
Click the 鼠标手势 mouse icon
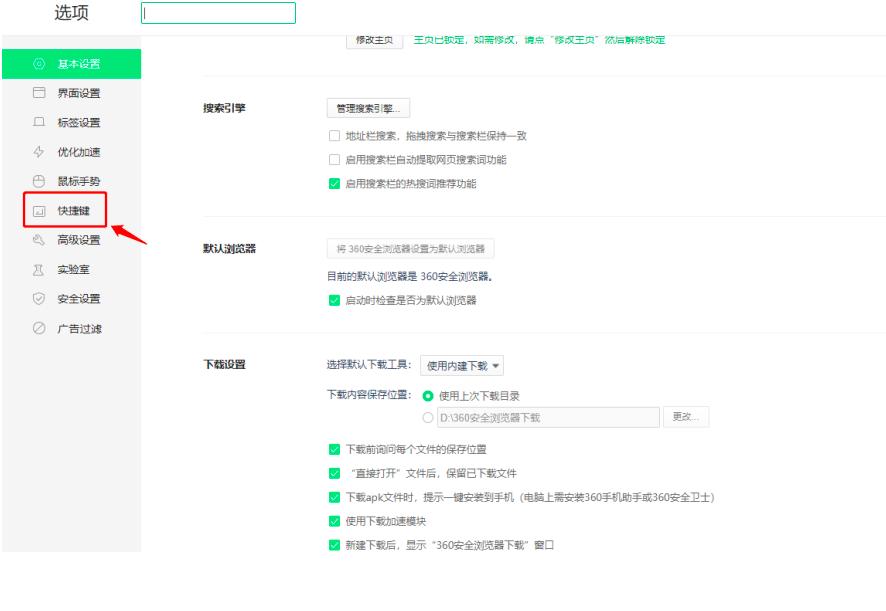(39, 181)
